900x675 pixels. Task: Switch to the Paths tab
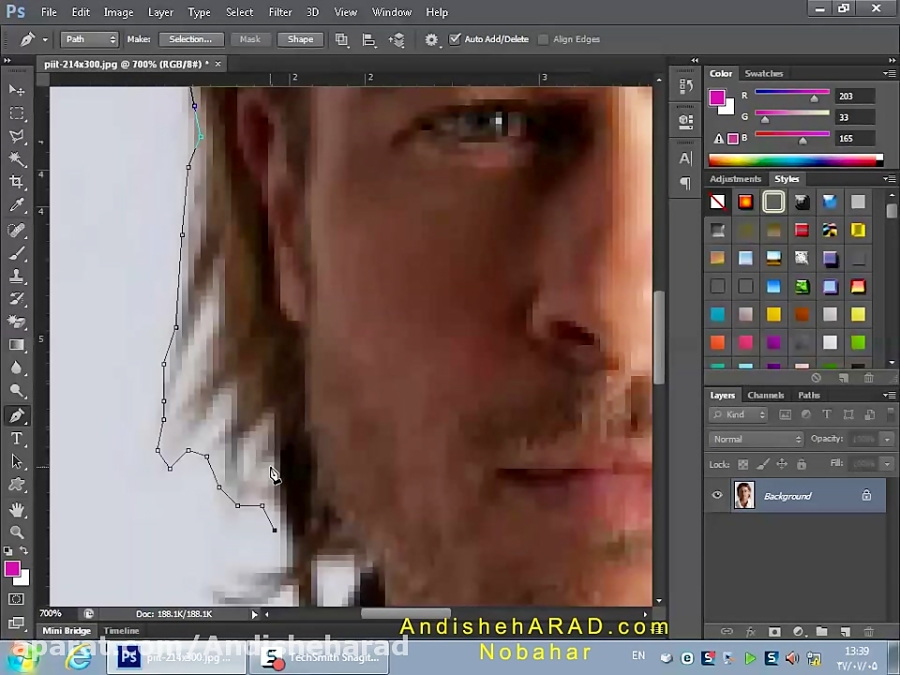[809, 395]
